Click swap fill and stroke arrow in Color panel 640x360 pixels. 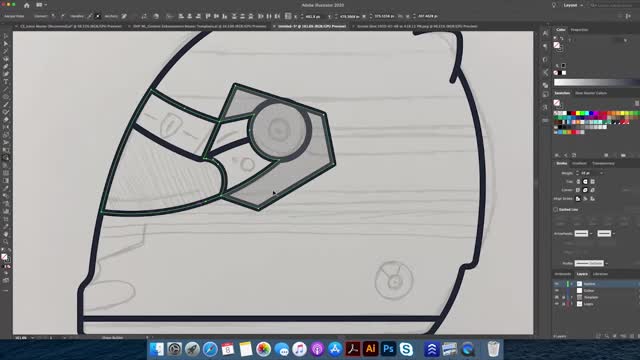coord(562,38)
